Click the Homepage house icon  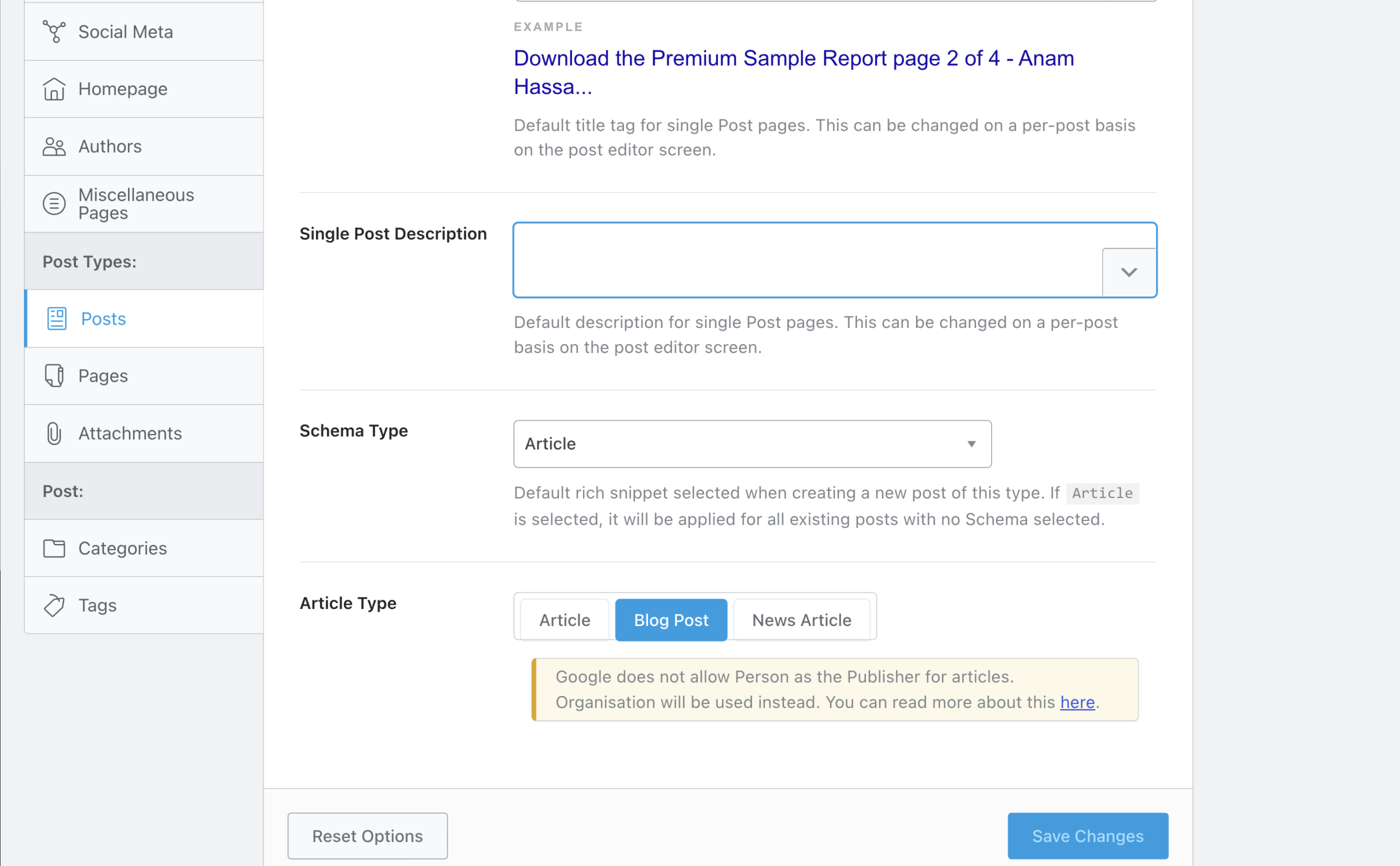coord(55,89)
